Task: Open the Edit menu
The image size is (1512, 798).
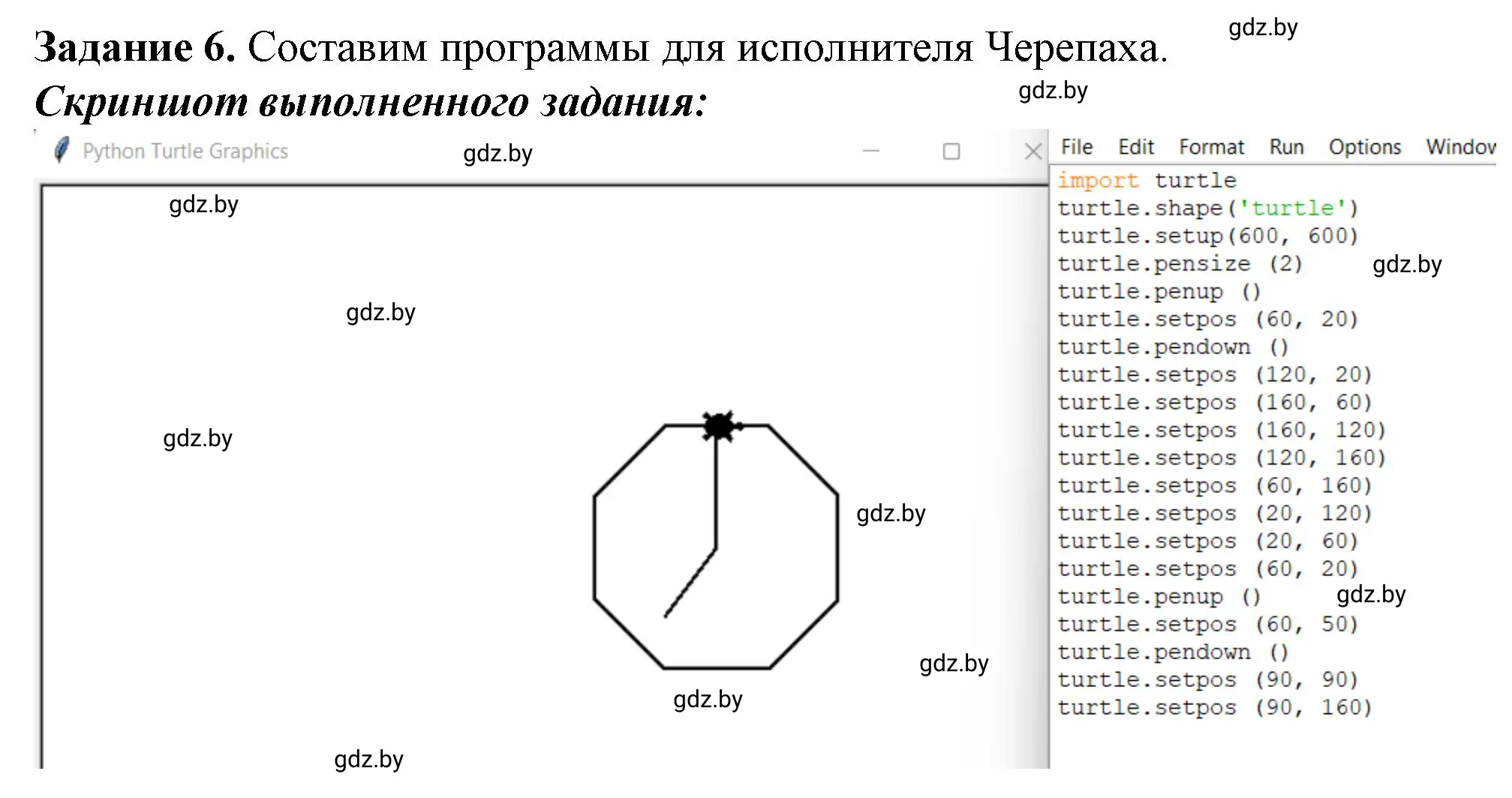Action: (1136, 147)
